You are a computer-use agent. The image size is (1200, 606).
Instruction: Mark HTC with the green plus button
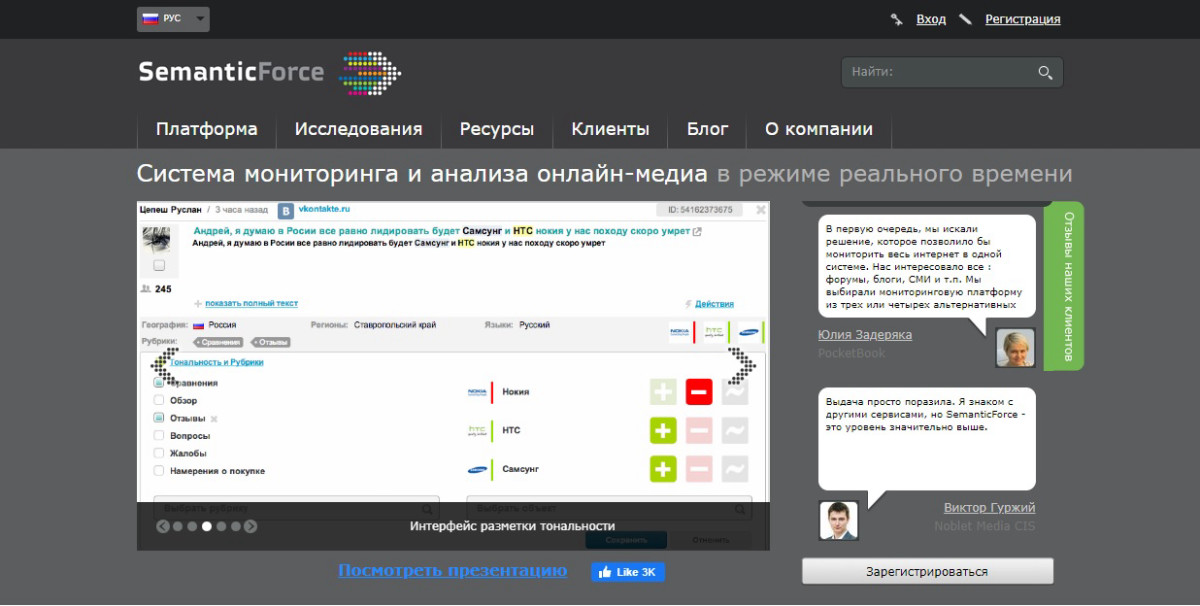(663, 430)
